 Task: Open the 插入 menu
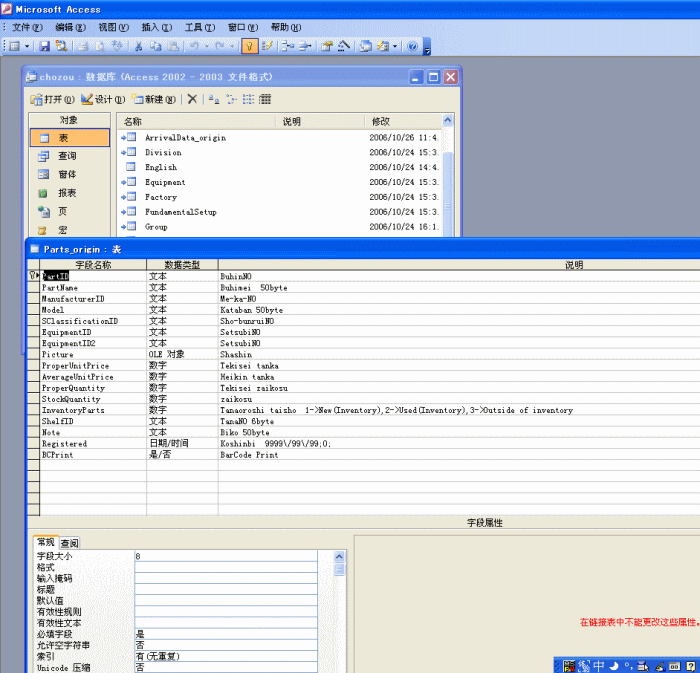(157, 27)
